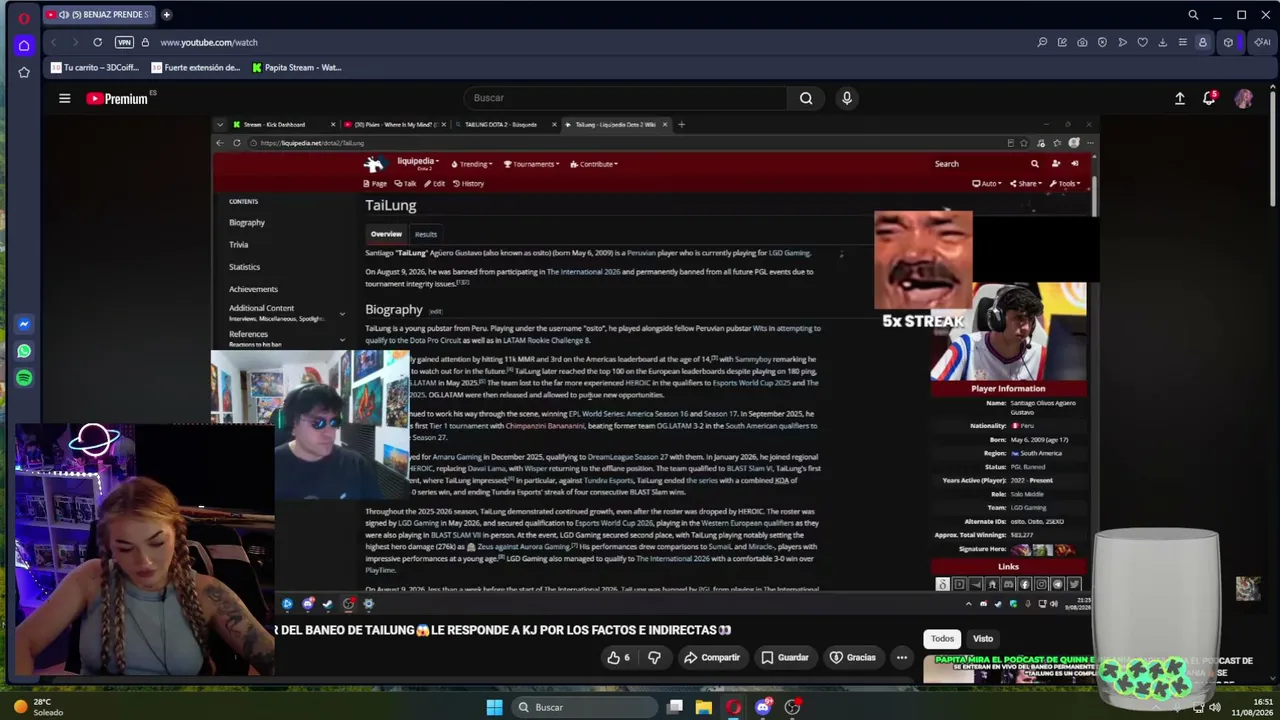Click the YouTube 'Buscar' search field
The height and width of the screenshot is (720, 1280).
coord(627,98)
